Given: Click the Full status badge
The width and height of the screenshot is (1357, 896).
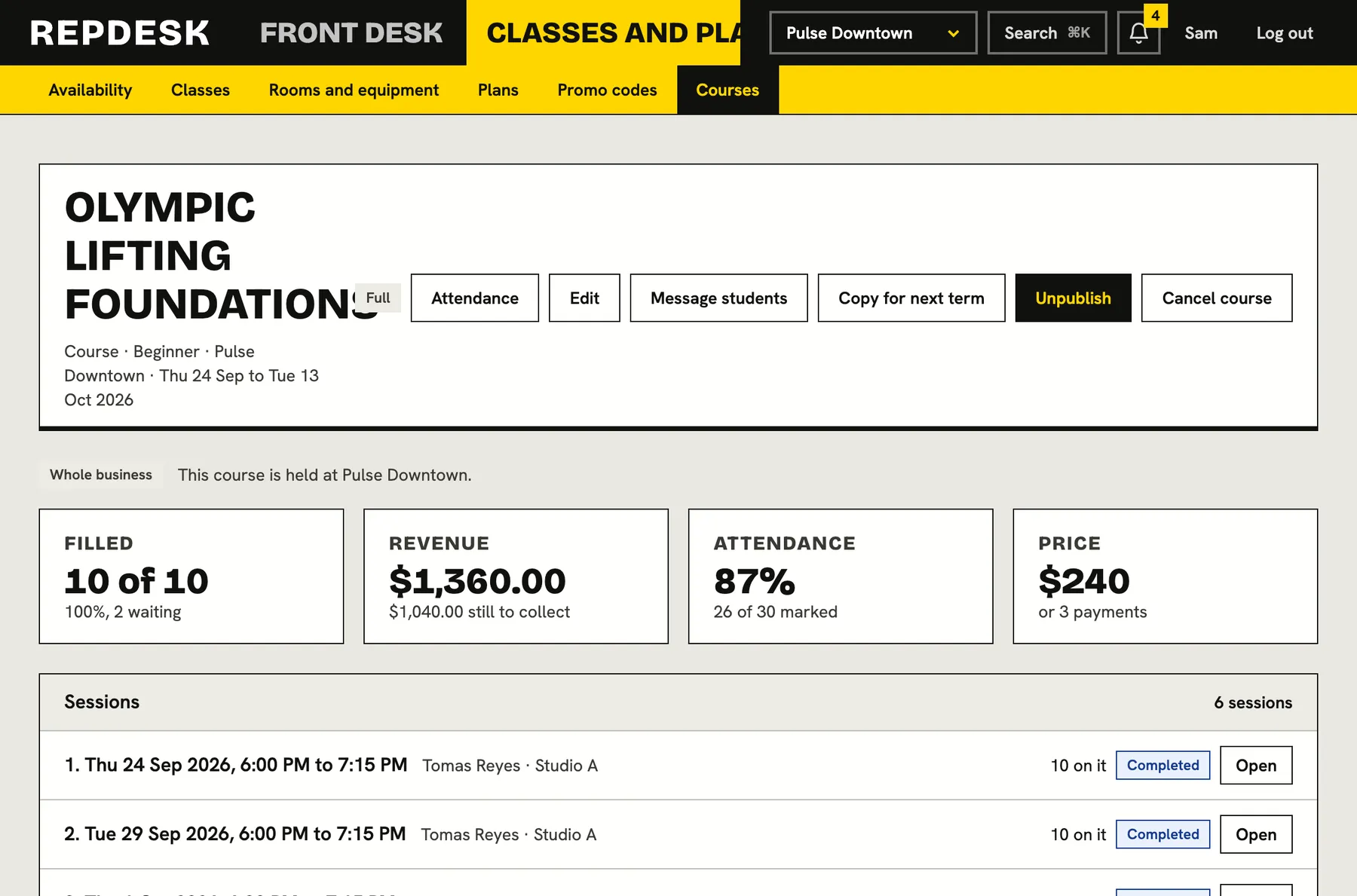Looking at the screenshot, I should tap(378, 298).
